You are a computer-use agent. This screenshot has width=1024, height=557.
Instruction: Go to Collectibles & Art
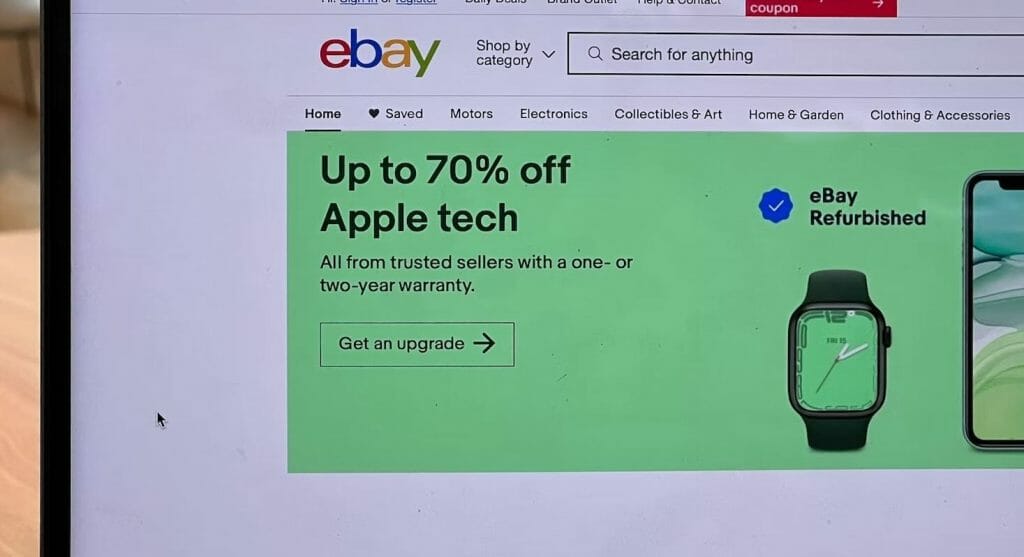point(668,114)
